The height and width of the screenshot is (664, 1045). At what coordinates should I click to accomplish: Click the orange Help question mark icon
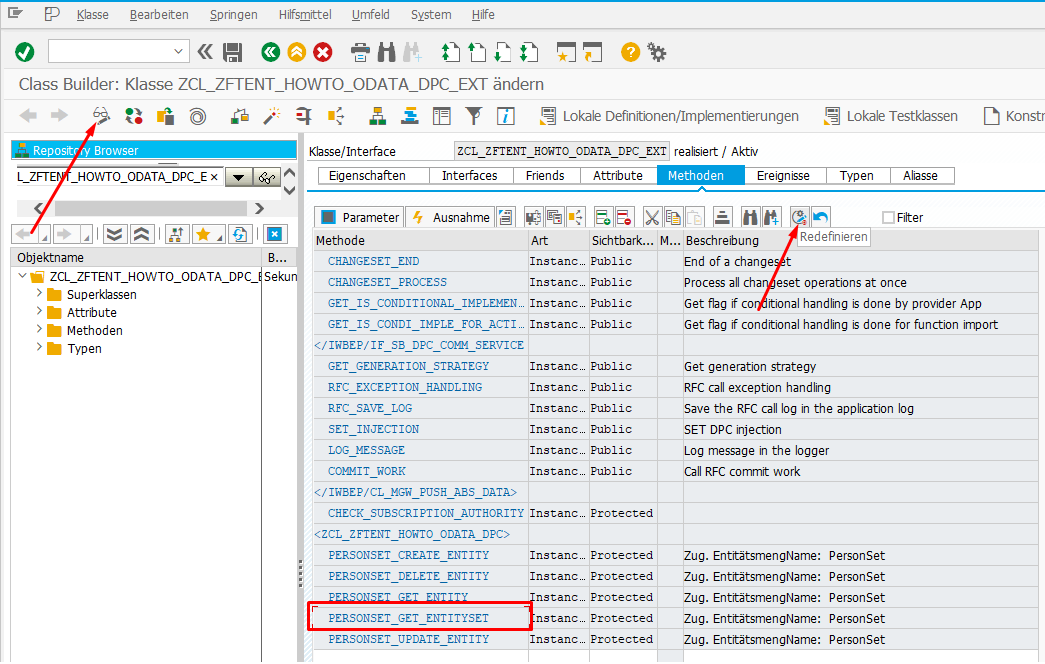[630, 52]
